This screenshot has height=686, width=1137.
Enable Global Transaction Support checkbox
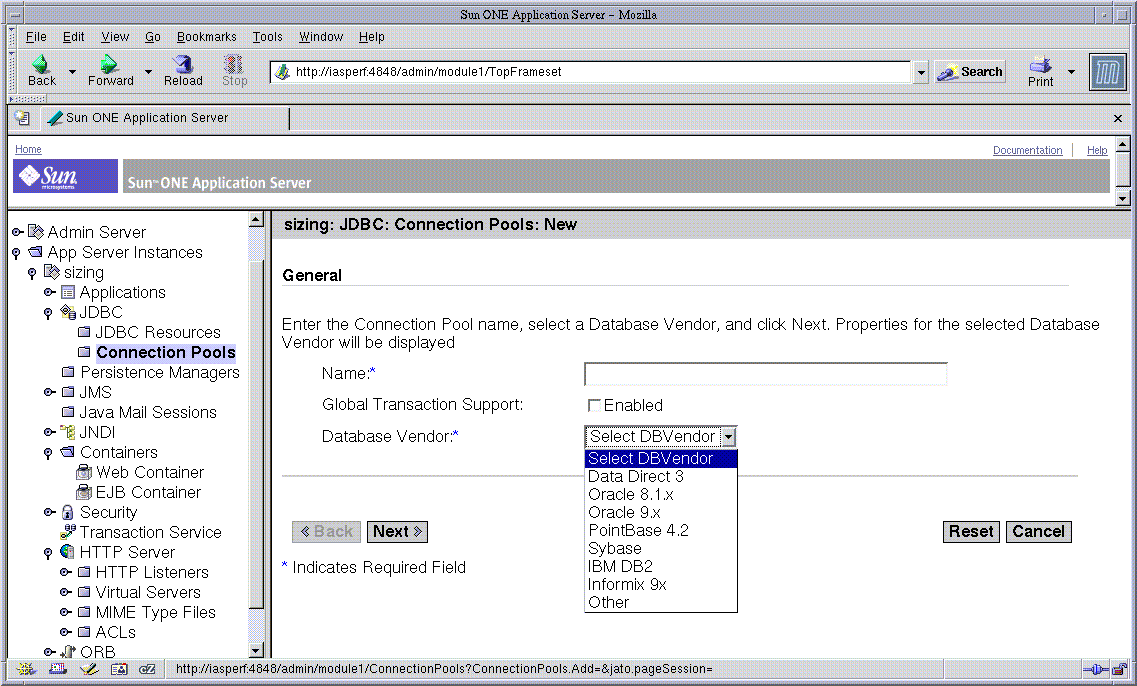pyautogui.click(x=594, y=405)
